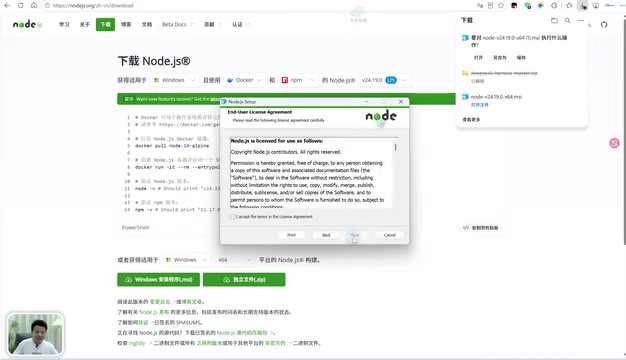
Task: Accept the License Agreement terms checkbox
Action: click(232, 217)
